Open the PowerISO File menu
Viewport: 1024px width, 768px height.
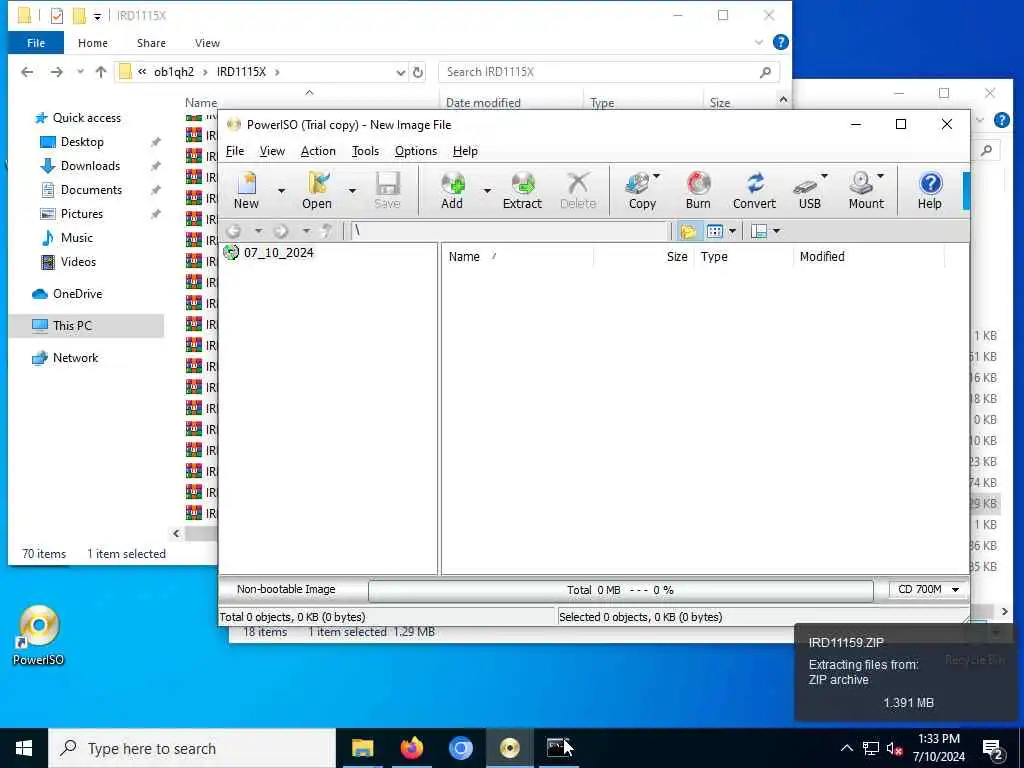[234, 151]
